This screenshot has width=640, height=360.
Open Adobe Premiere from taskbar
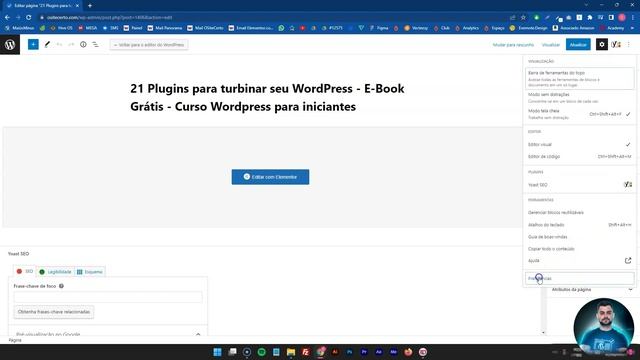pos(364,352)
